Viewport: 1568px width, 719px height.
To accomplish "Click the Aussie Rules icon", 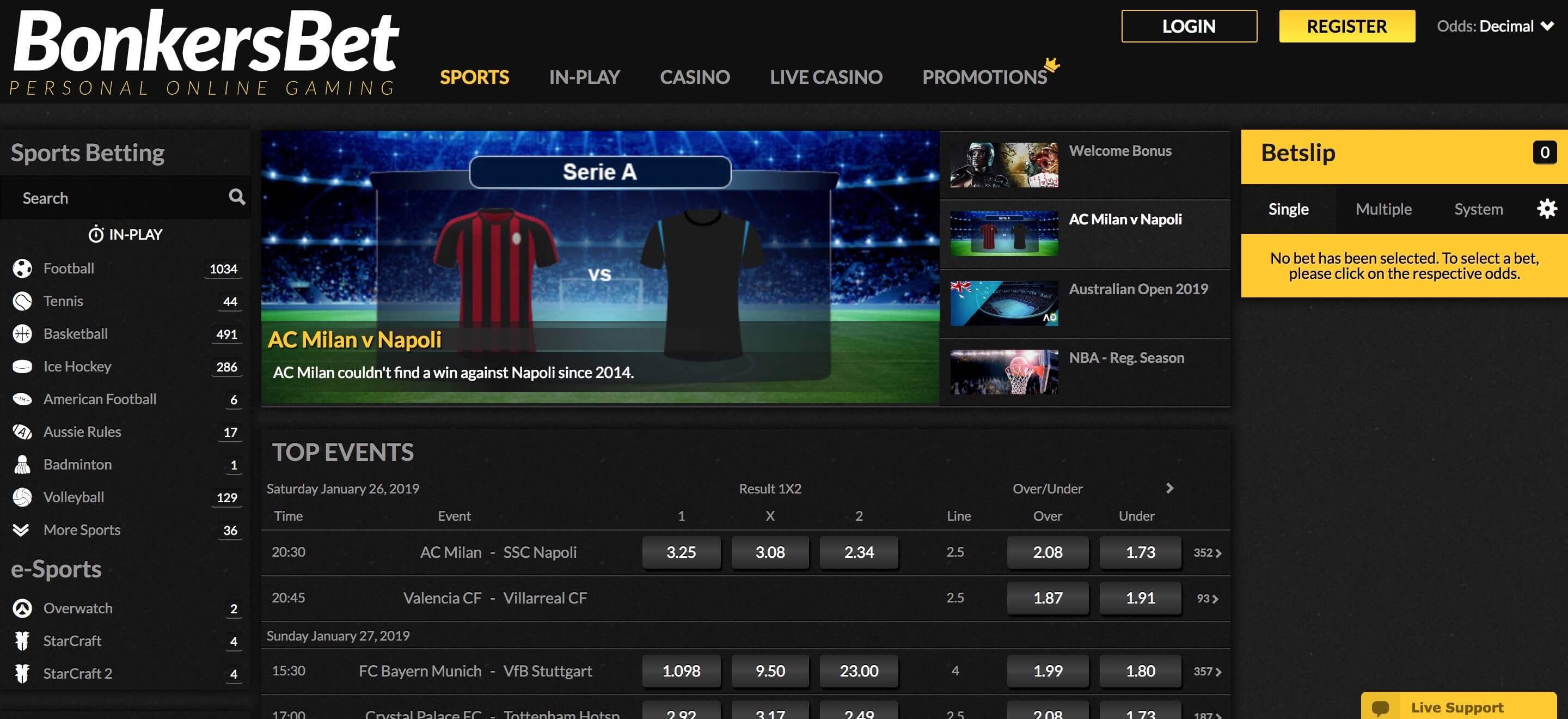I will 22,431.
